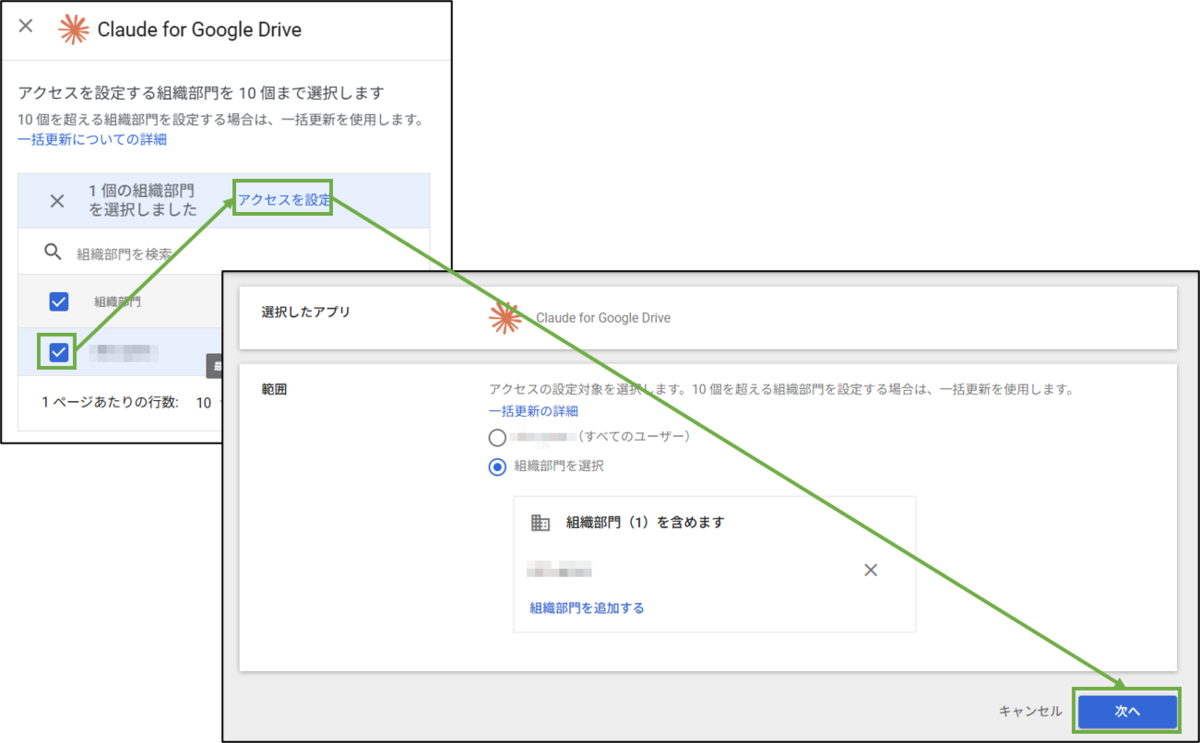Click the Claude logo in the panel header
1200x743 pixels.
click(x=73, y=30)
